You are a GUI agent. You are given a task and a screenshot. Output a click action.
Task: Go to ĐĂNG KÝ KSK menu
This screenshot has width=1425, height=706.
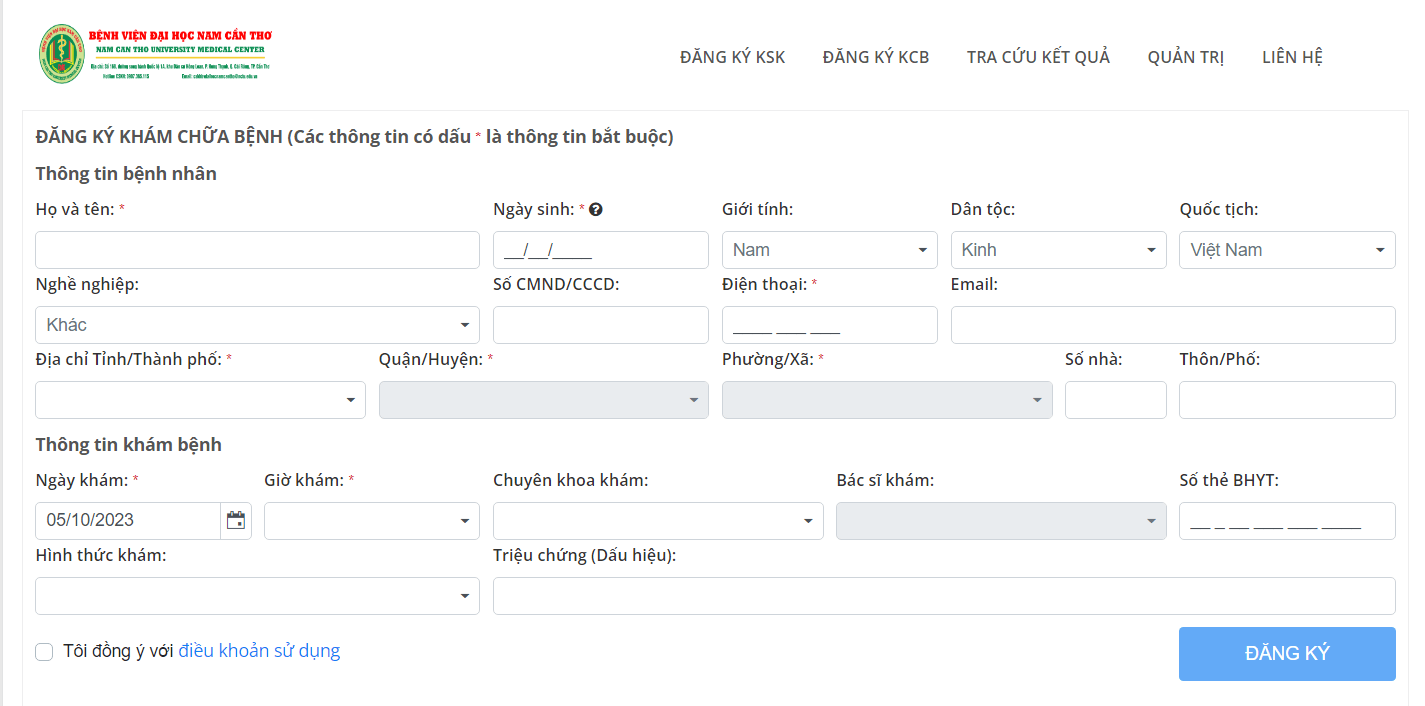732,57
